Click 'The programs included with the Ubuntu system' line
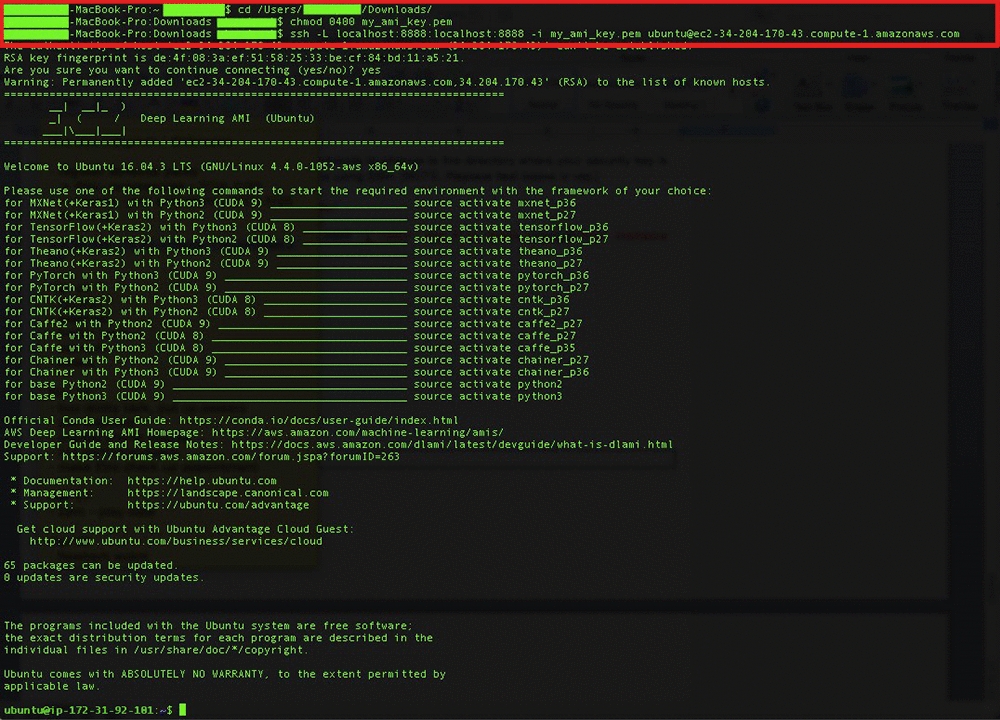This screenshot has height=720, width=1000. [208, 626]
